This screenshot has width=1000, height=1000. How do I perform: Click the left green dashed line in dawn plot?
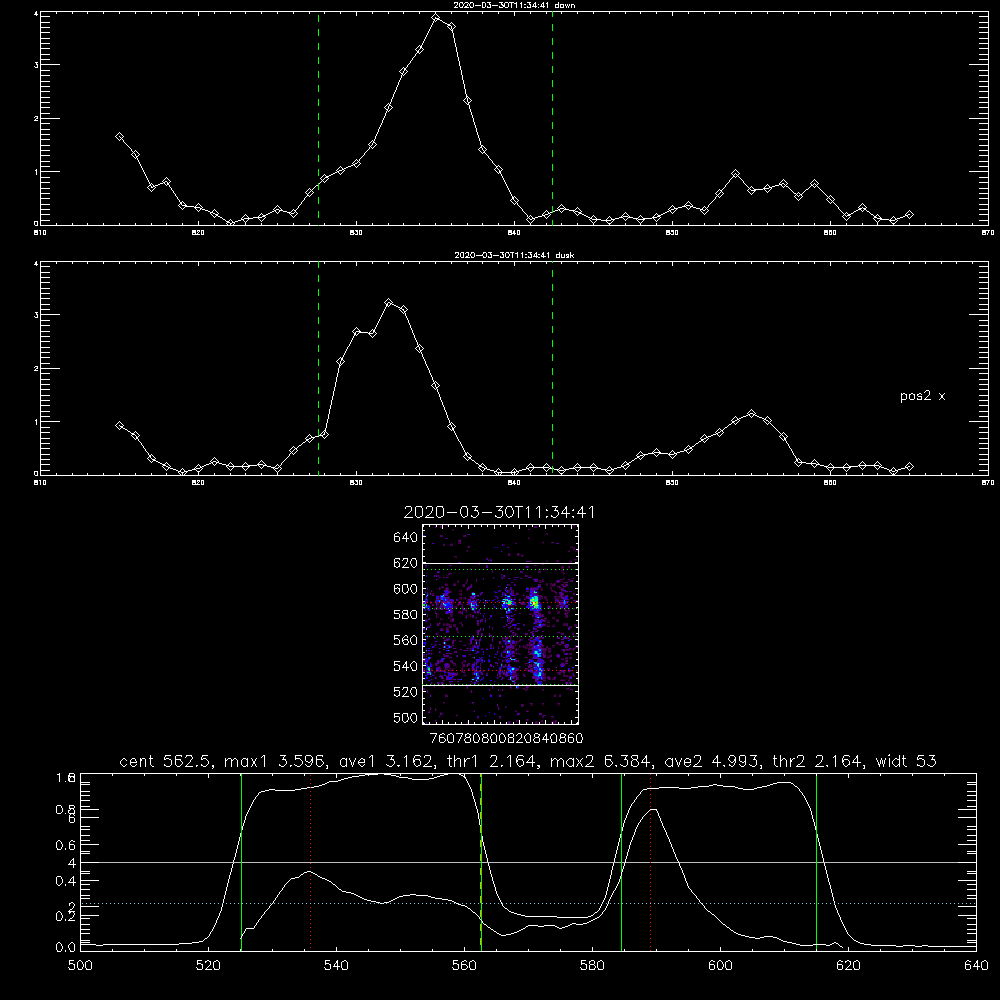(x=318, y=118)
